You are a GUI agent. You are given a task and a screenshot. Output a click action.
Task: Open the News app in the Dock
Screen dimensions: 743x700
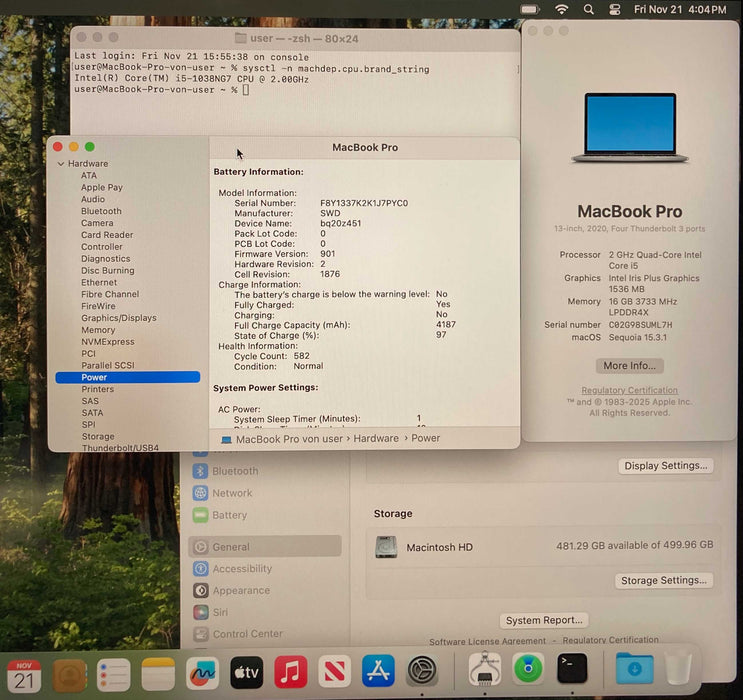335,671
